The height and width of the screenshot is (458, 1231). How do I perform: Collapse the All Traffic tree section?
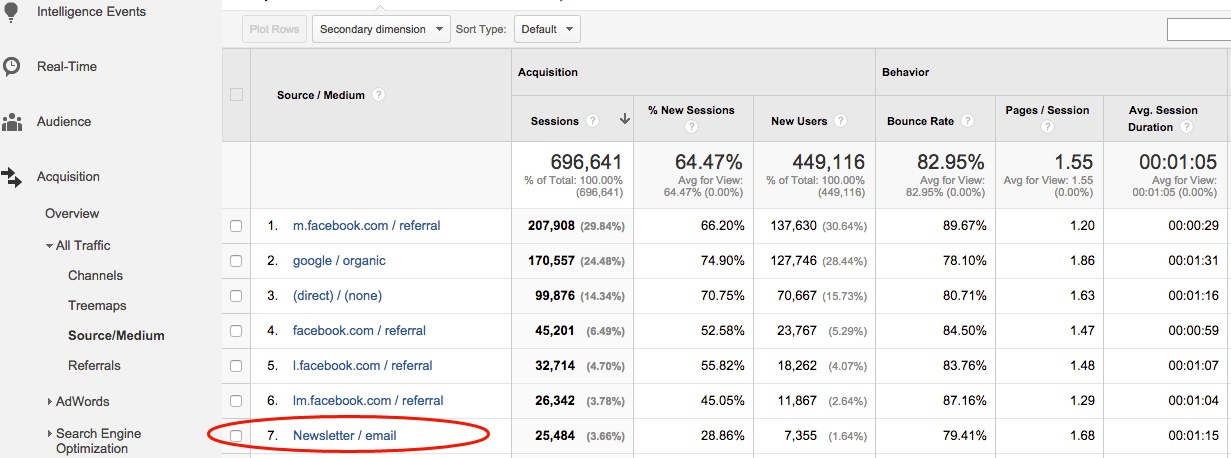50,246
